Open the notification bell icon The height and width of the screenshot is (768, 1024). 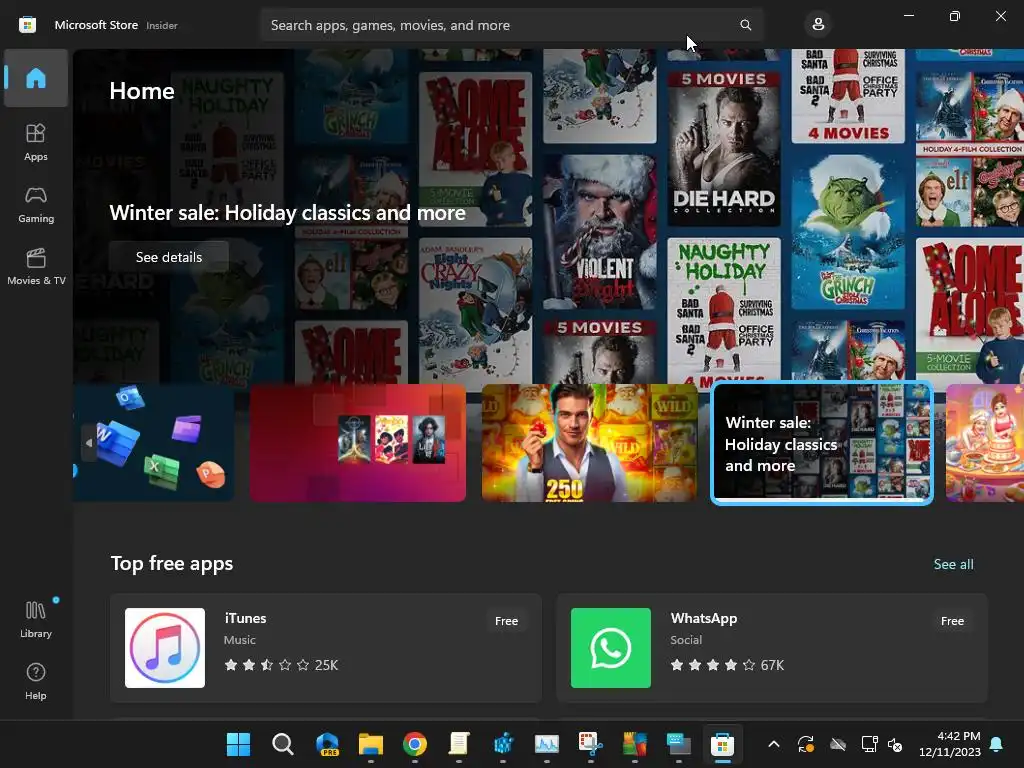click(x=997, y=744)
